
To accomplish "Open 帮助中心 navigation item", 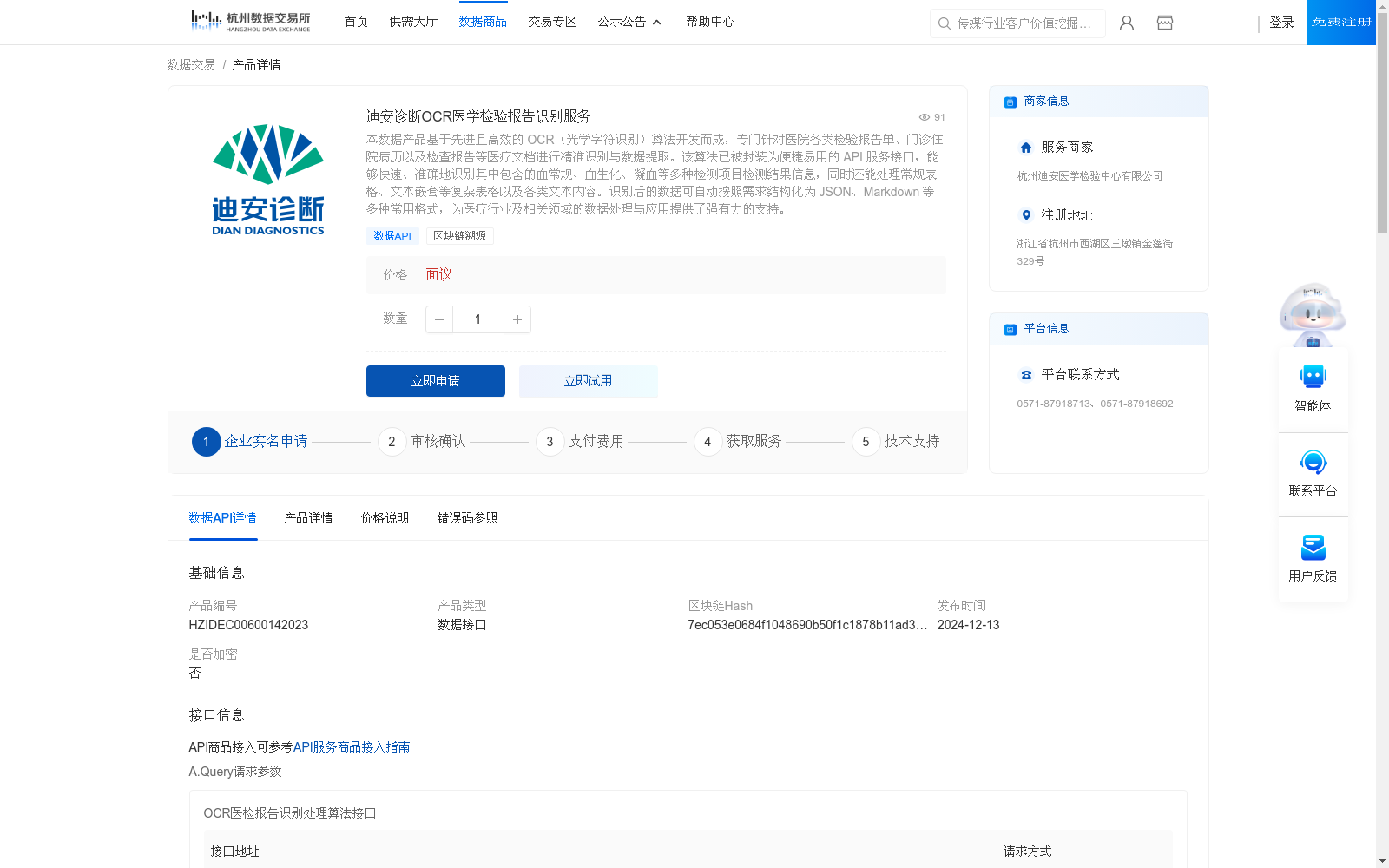I will (x=710, y=22).
